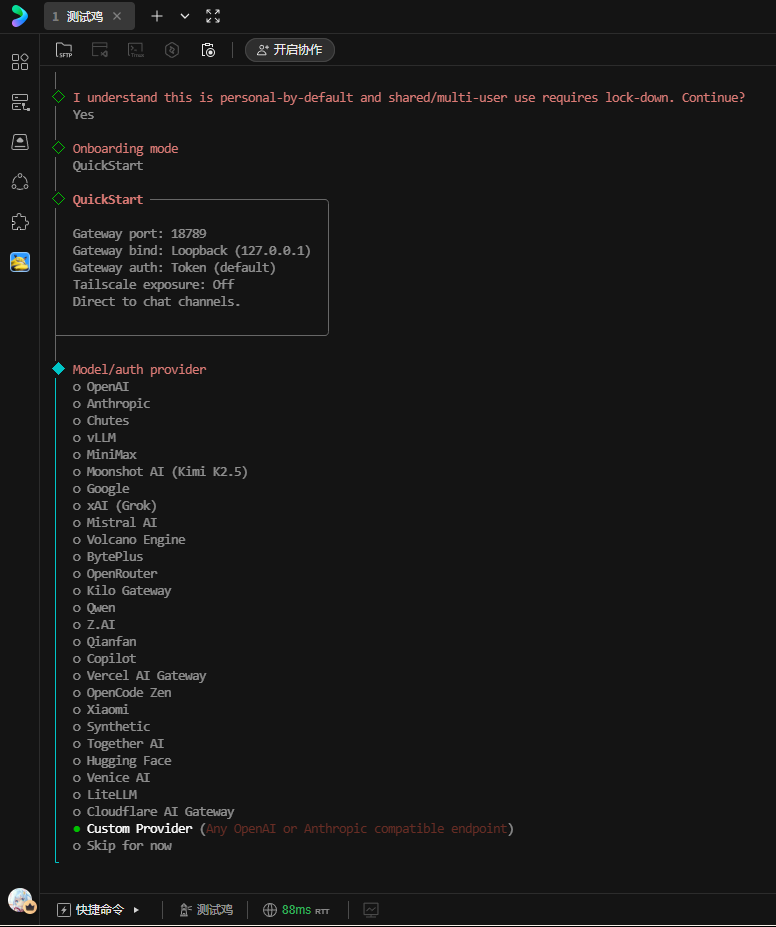Open the tab list dropdown chevron
The image size is (776, 927).
click(185, 16)
